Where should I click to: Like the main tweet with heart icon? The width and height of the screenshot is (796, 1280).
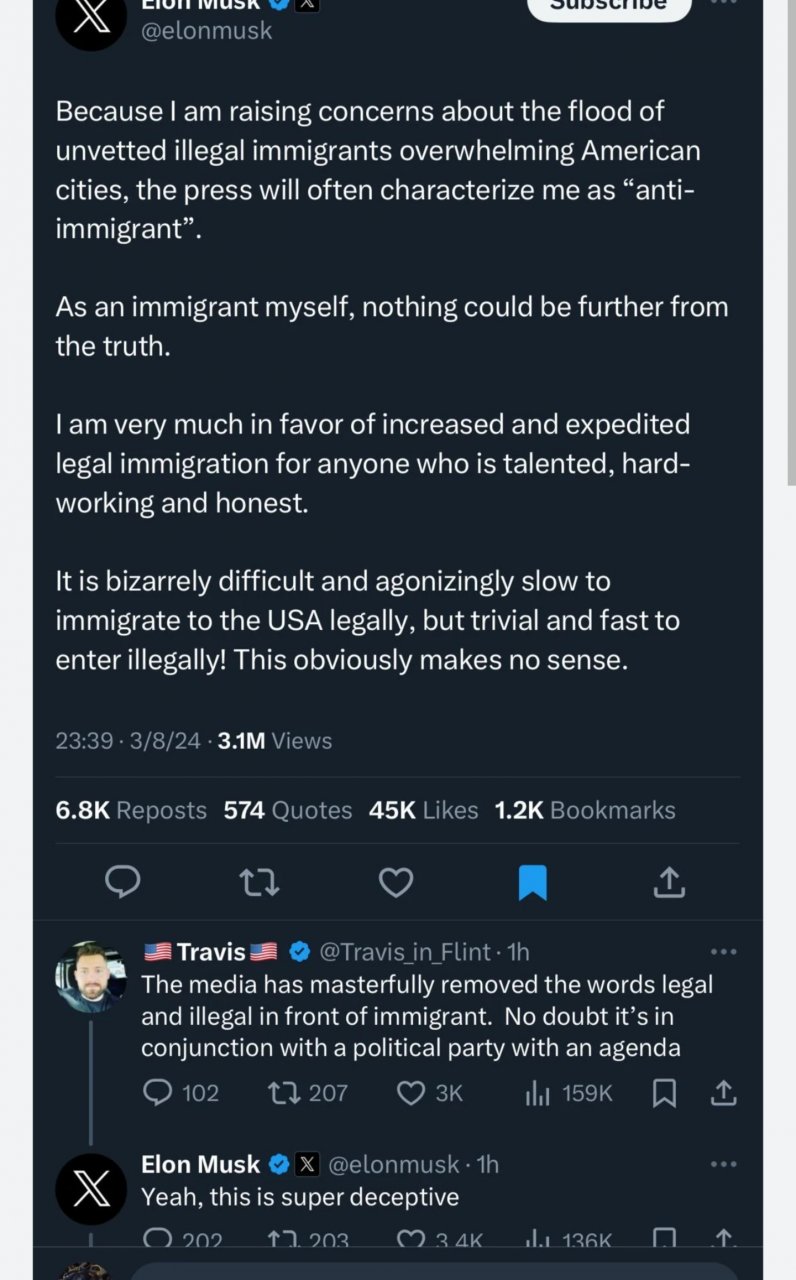396,881
